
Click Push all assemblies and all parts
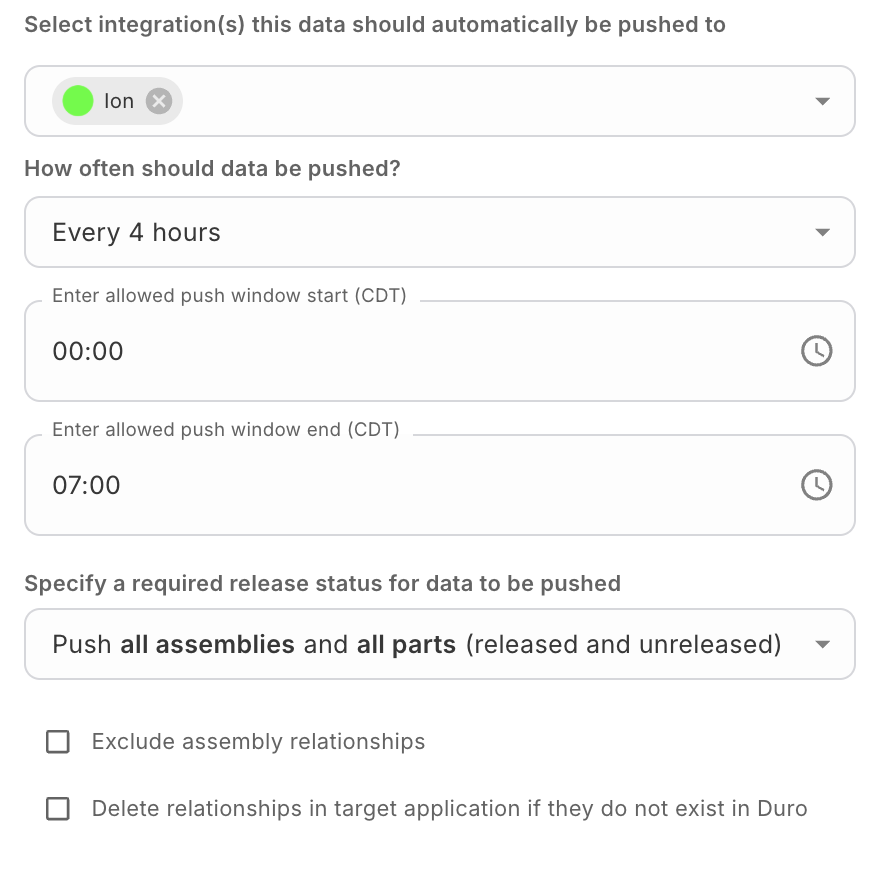tap(416, 644)
